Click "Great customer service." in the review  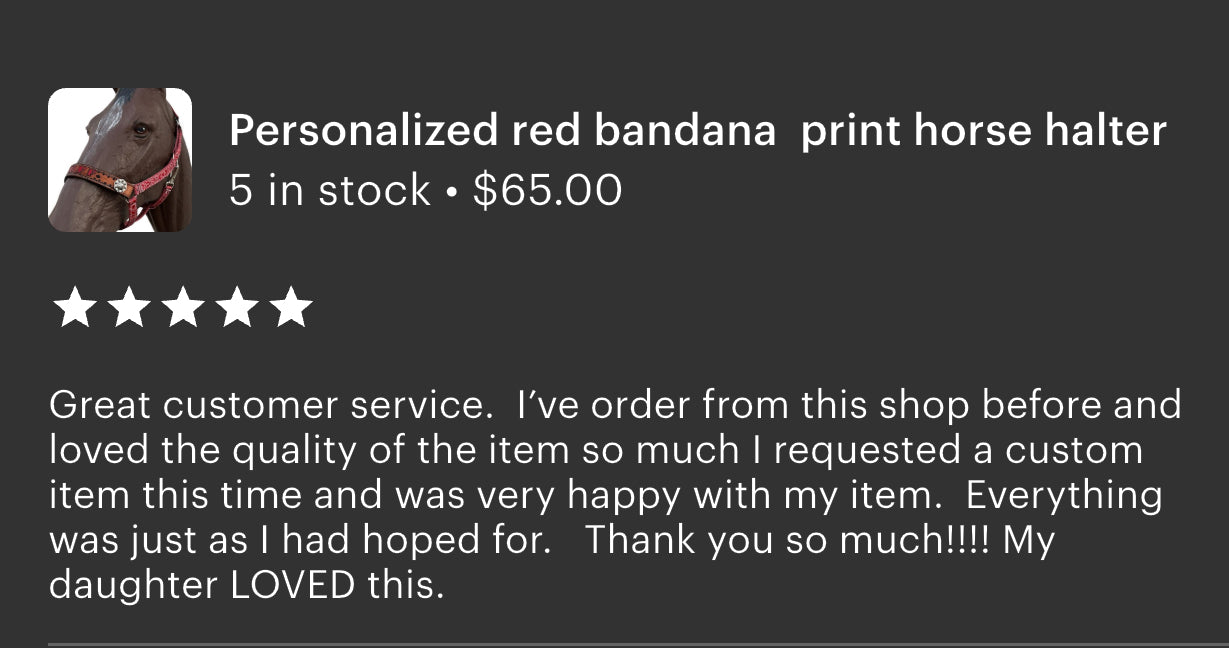coord(266,405)
